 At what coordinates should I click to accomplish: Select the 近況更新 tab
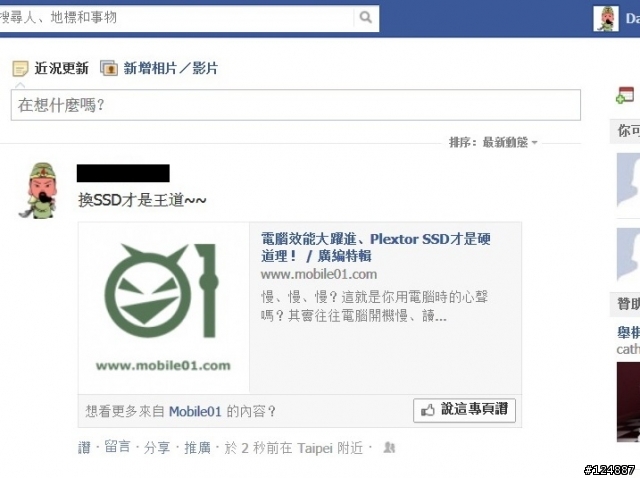click(61, 68)
